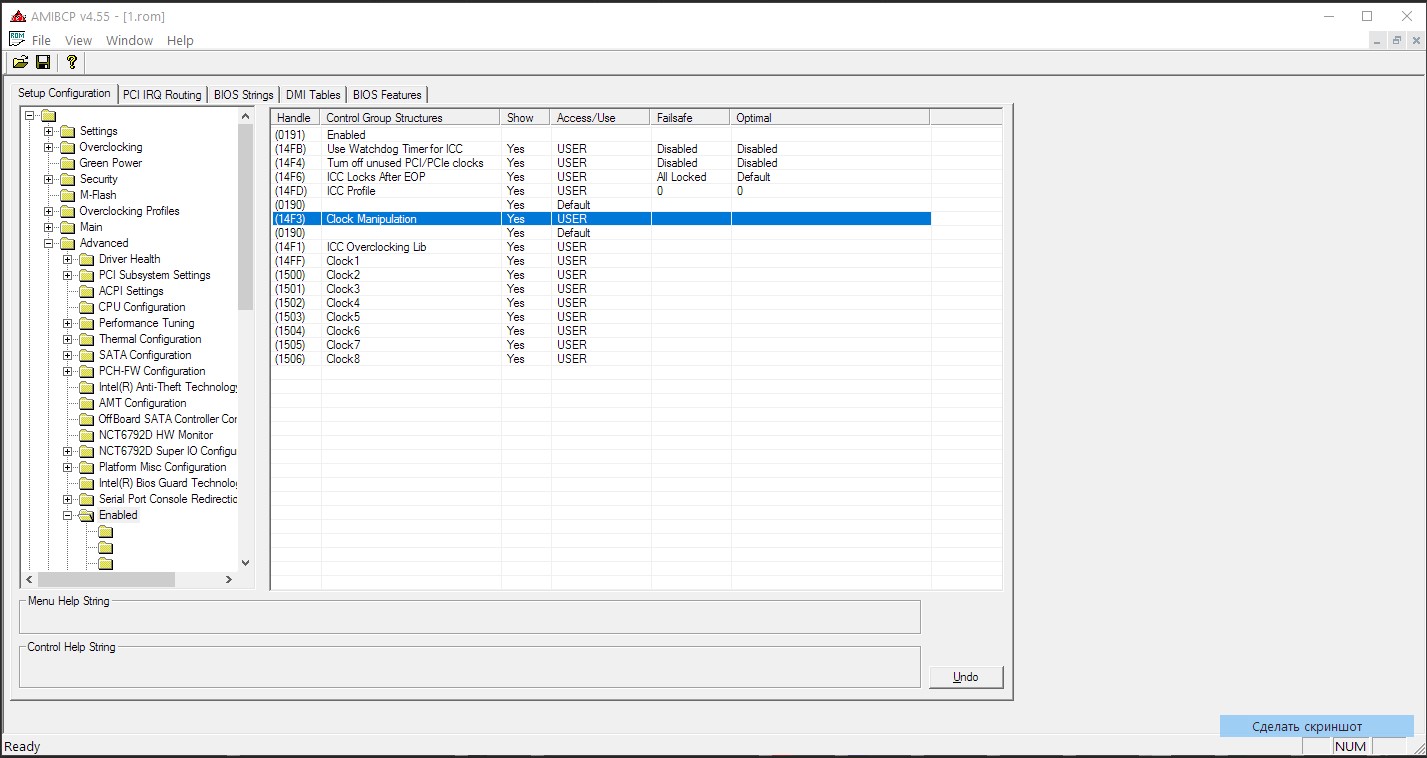Click the Security folder icon

tap(68, 179)
